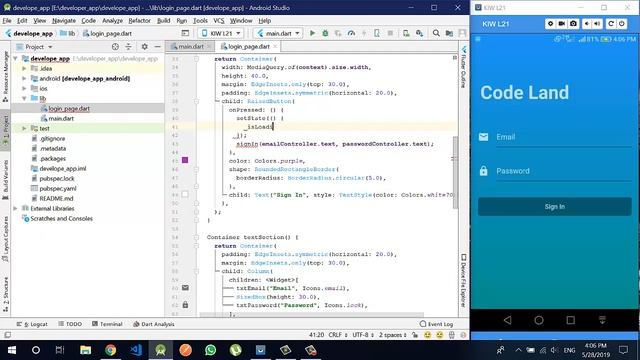
Task: Open the Terminal tool window
Action: coord(107,324)
